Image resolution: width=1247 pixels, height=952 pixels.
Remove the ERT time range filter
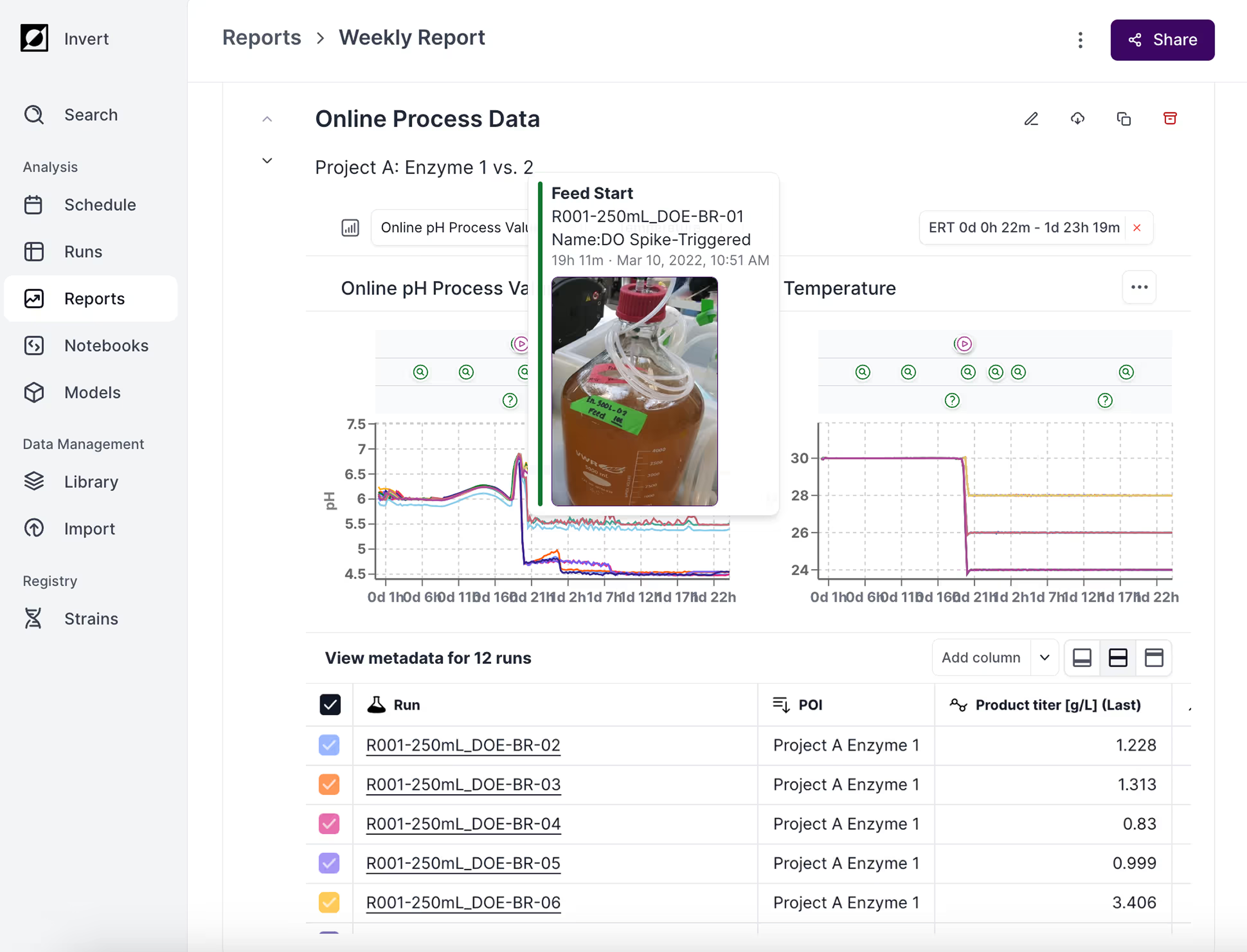[x=1136, y=228]
